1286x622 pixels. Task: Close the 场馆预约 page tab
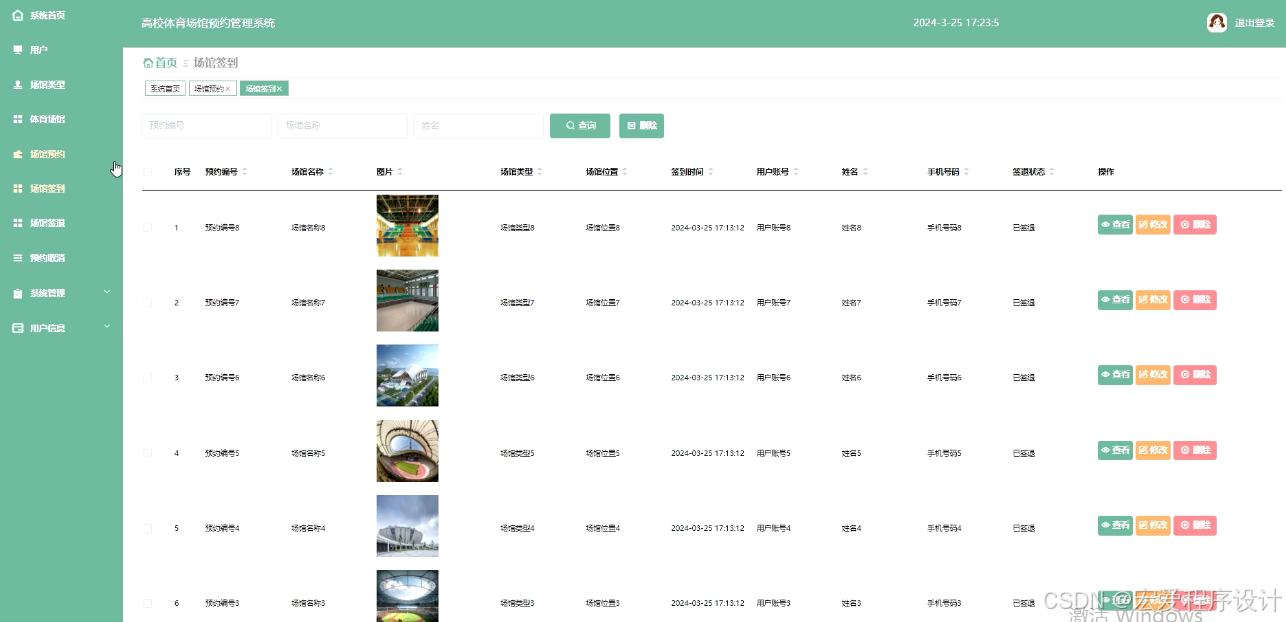[x=228, y=89]
